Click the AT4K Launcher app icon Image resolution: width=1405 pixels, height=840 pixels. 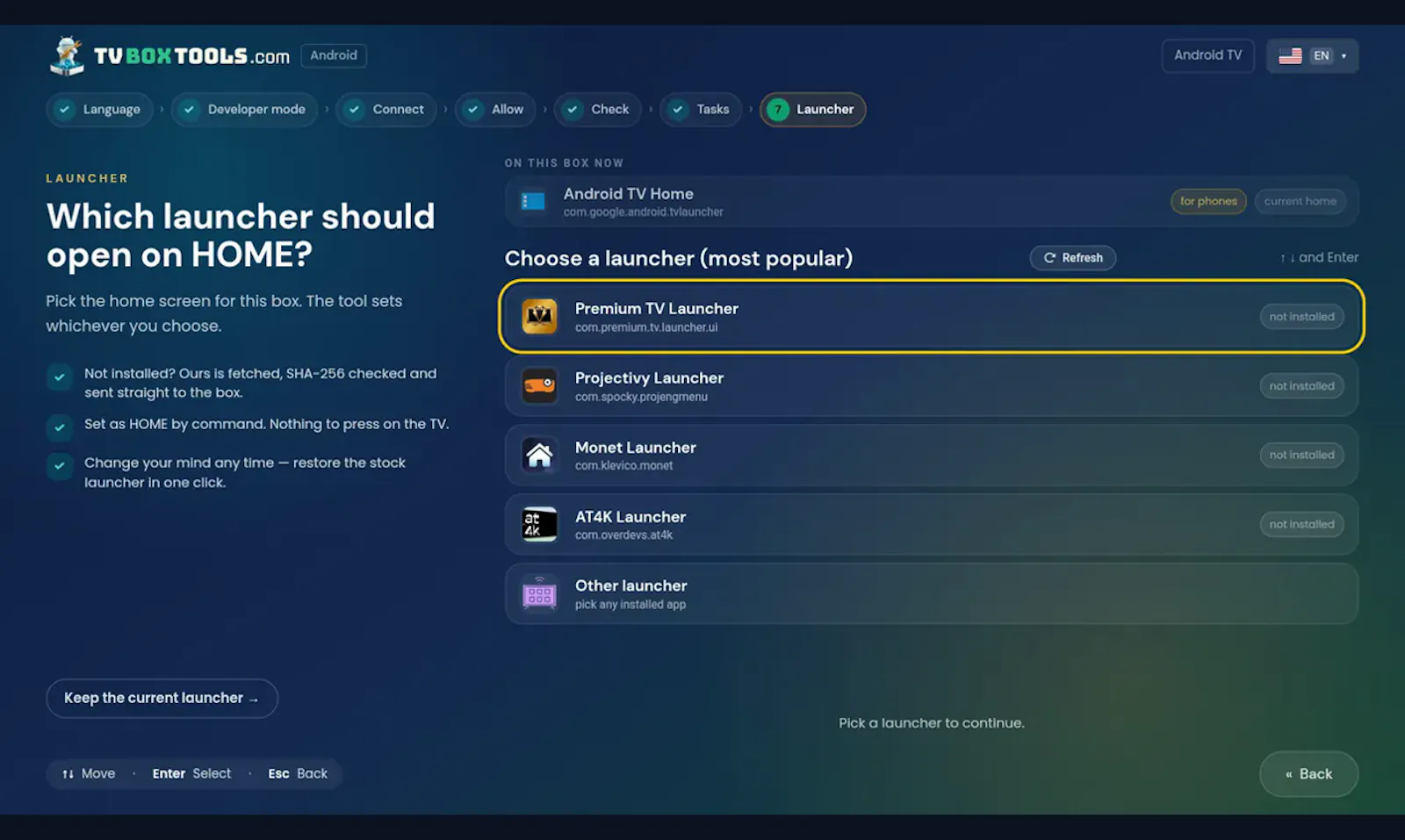coord(539,524)
